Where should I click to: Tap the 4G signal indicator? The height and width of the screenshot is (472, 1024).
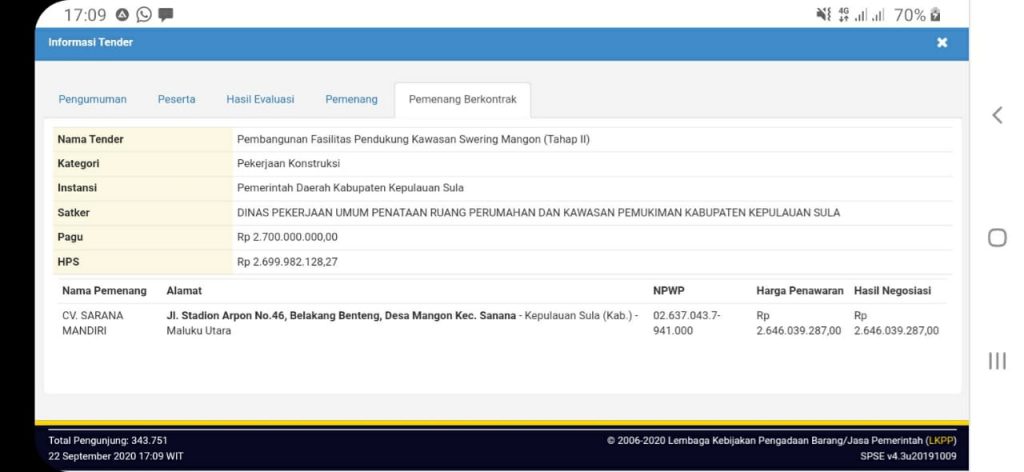click(844, 14)
